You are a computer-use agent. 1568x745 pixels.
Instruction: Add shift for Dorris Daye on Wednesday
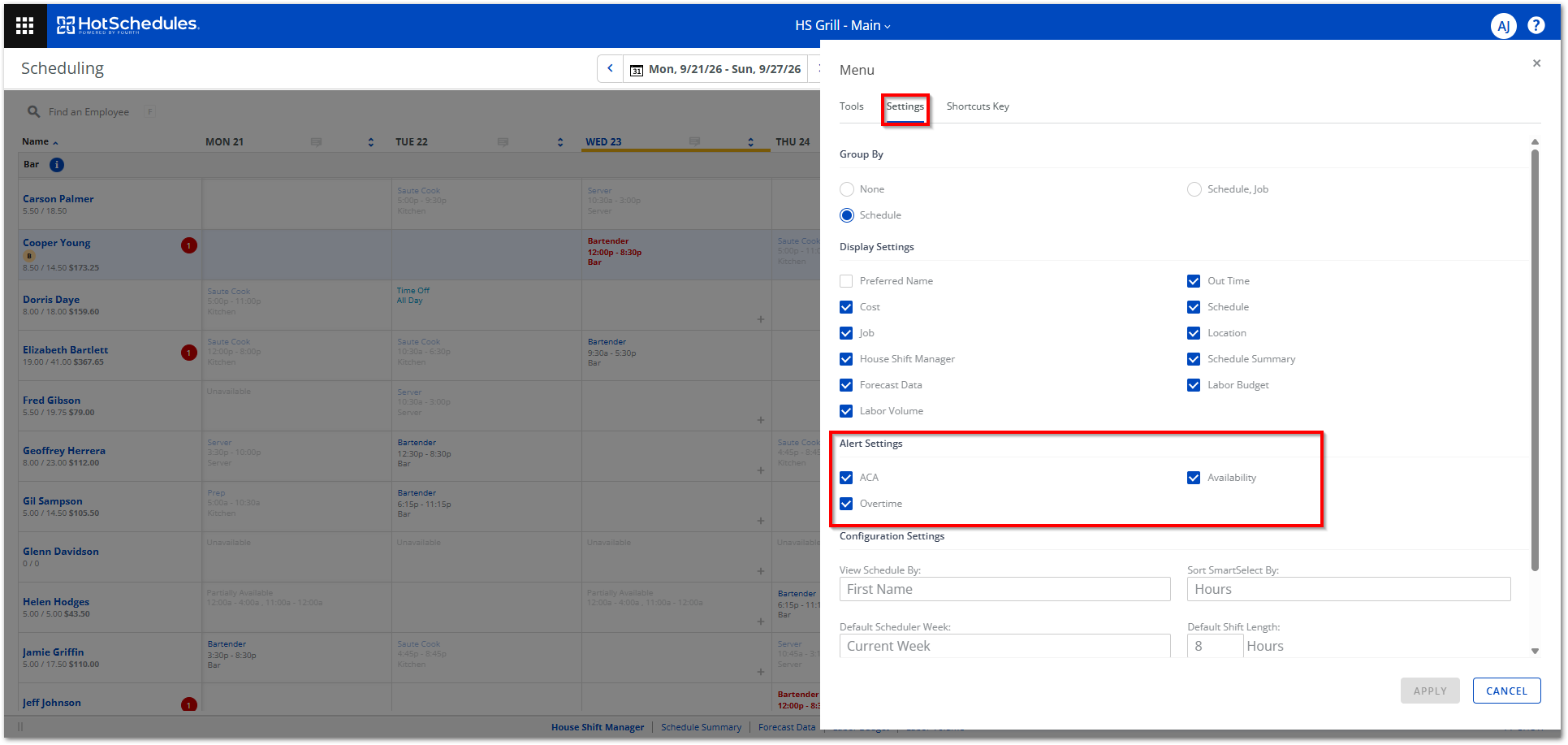761,319
